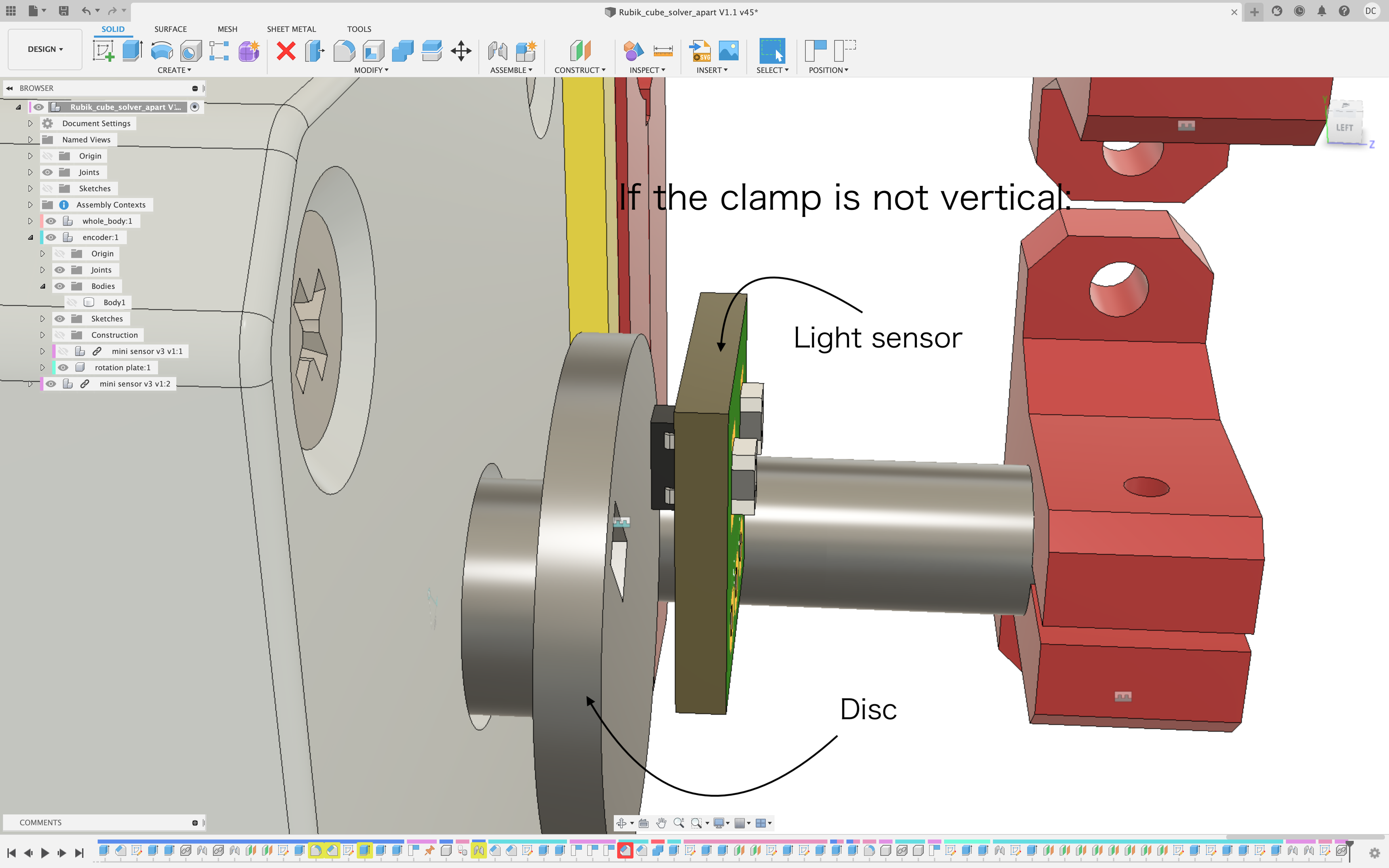Screen dimensions: 1389x868
Task: Select the Hole tool
Action: (191, 51)
